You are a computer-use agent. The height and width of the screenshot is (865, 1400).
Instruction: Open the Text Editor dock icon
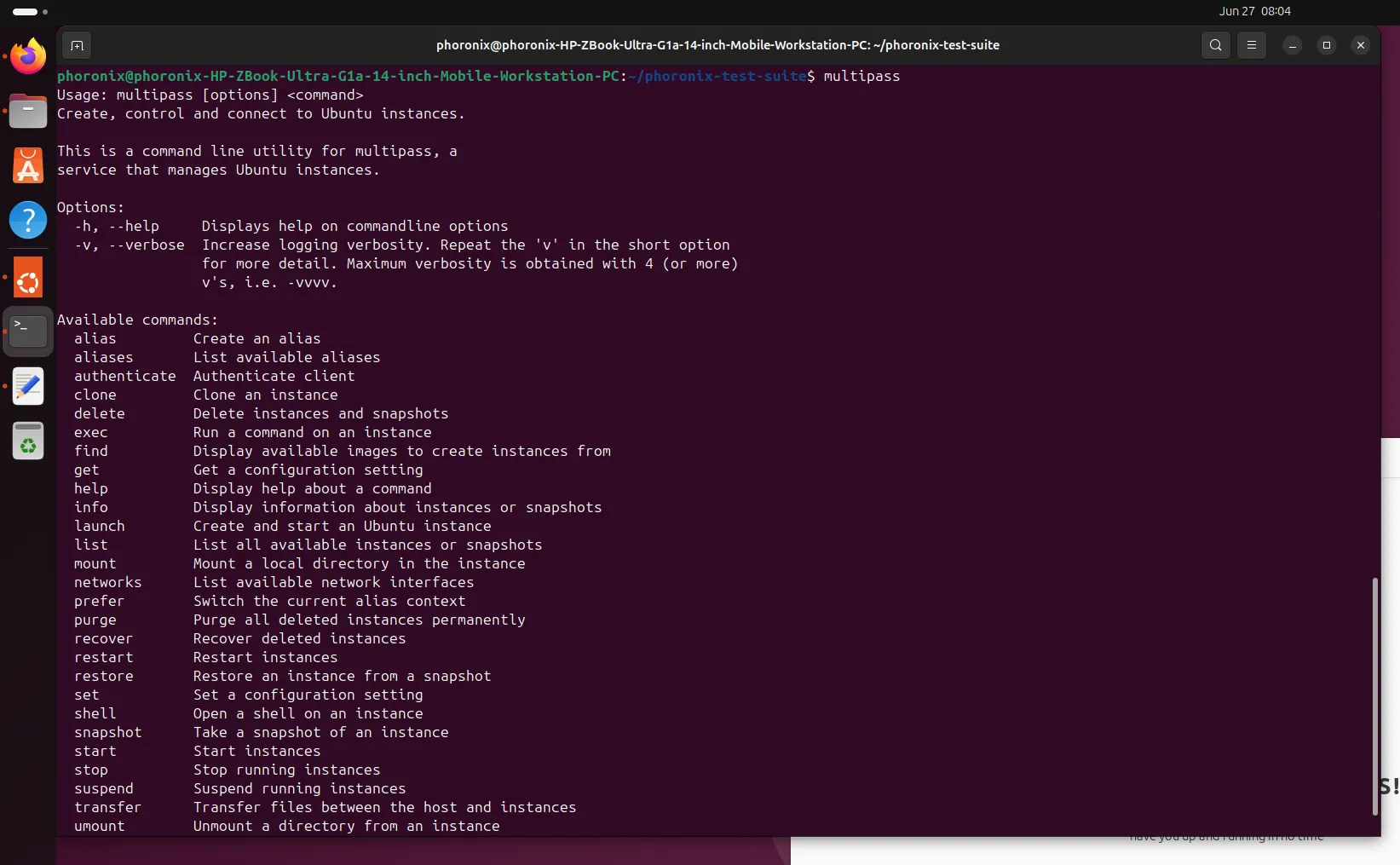pos(28,386)
